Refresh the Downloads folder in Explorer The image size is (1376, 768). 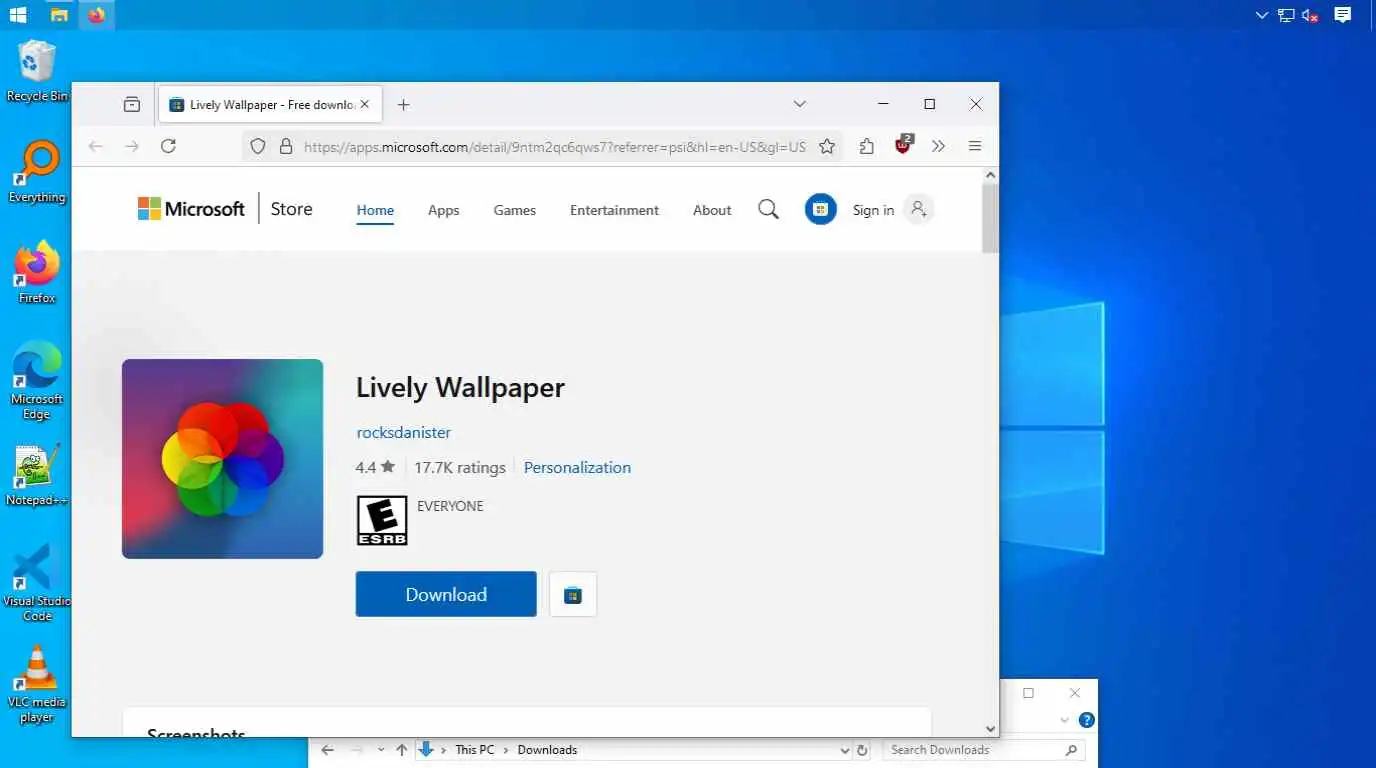click(x=862, y=750)
